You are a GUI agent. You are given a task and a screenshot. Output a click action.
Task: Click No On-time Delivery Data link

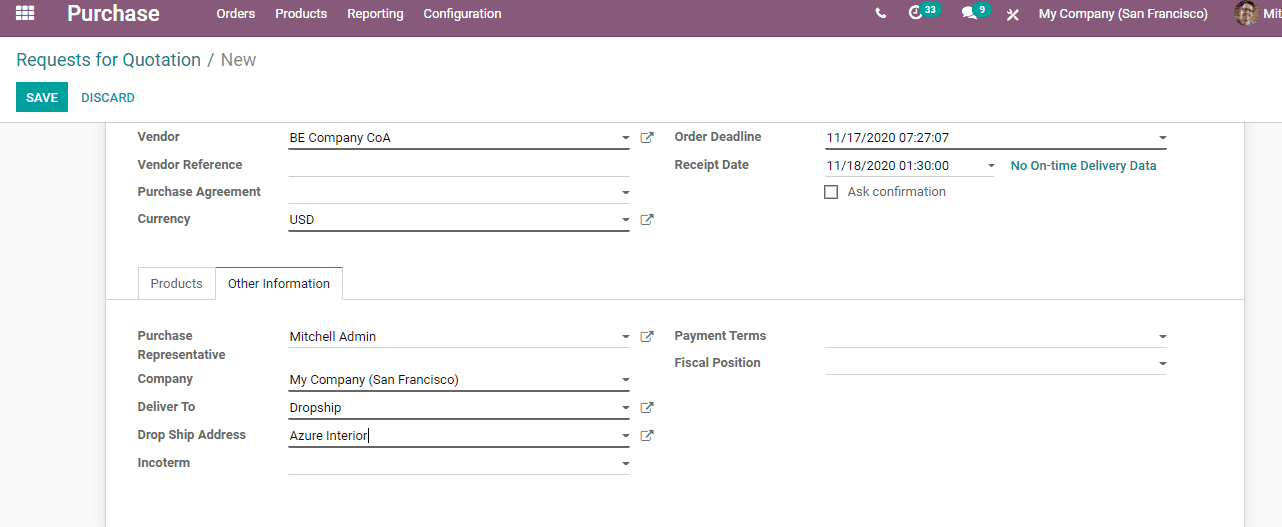point(1083,166)
